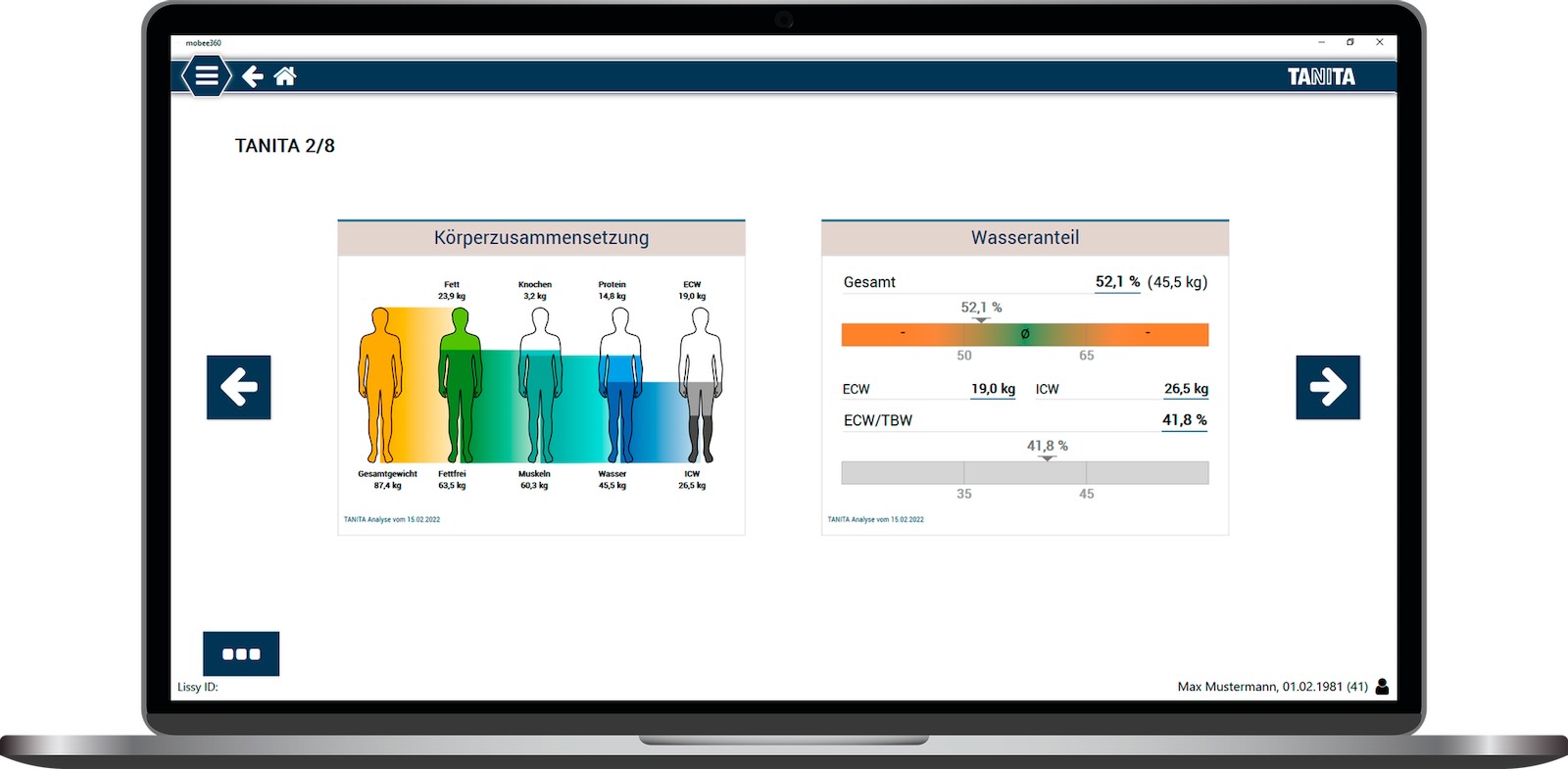The image size is (1568, 769).
Task: Select the Wasseranteil panel header
Action: pos(1024,238)
